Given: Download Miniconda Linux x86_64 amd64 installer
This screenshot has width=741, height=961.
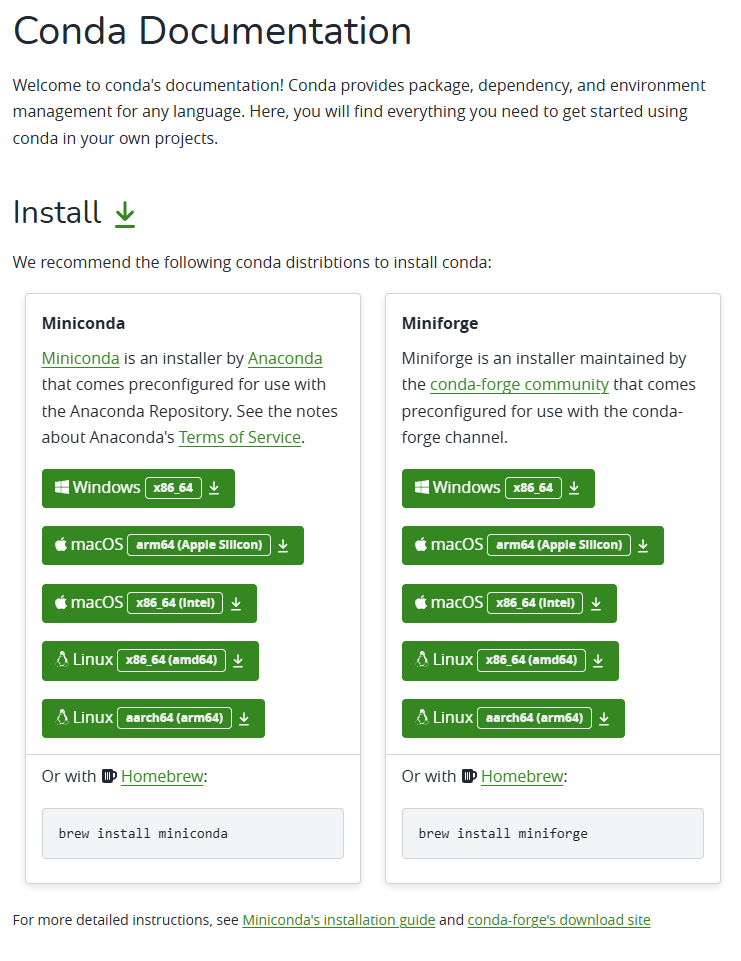Looking at the screenshot, I should click(x=150, y=660).
